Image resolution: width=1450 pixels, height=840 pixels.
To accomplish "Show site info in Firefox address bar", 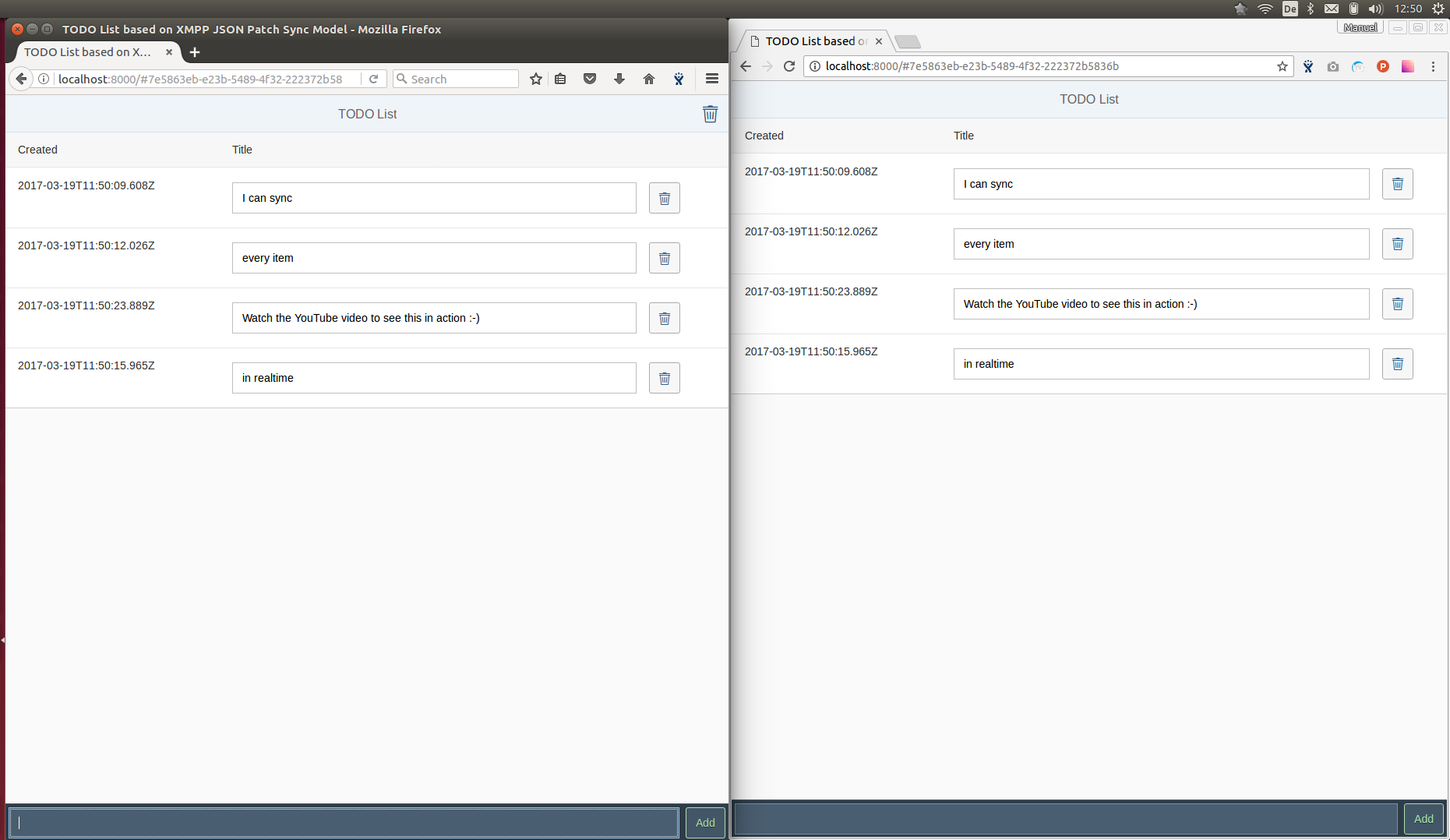I will pos(44,79).
